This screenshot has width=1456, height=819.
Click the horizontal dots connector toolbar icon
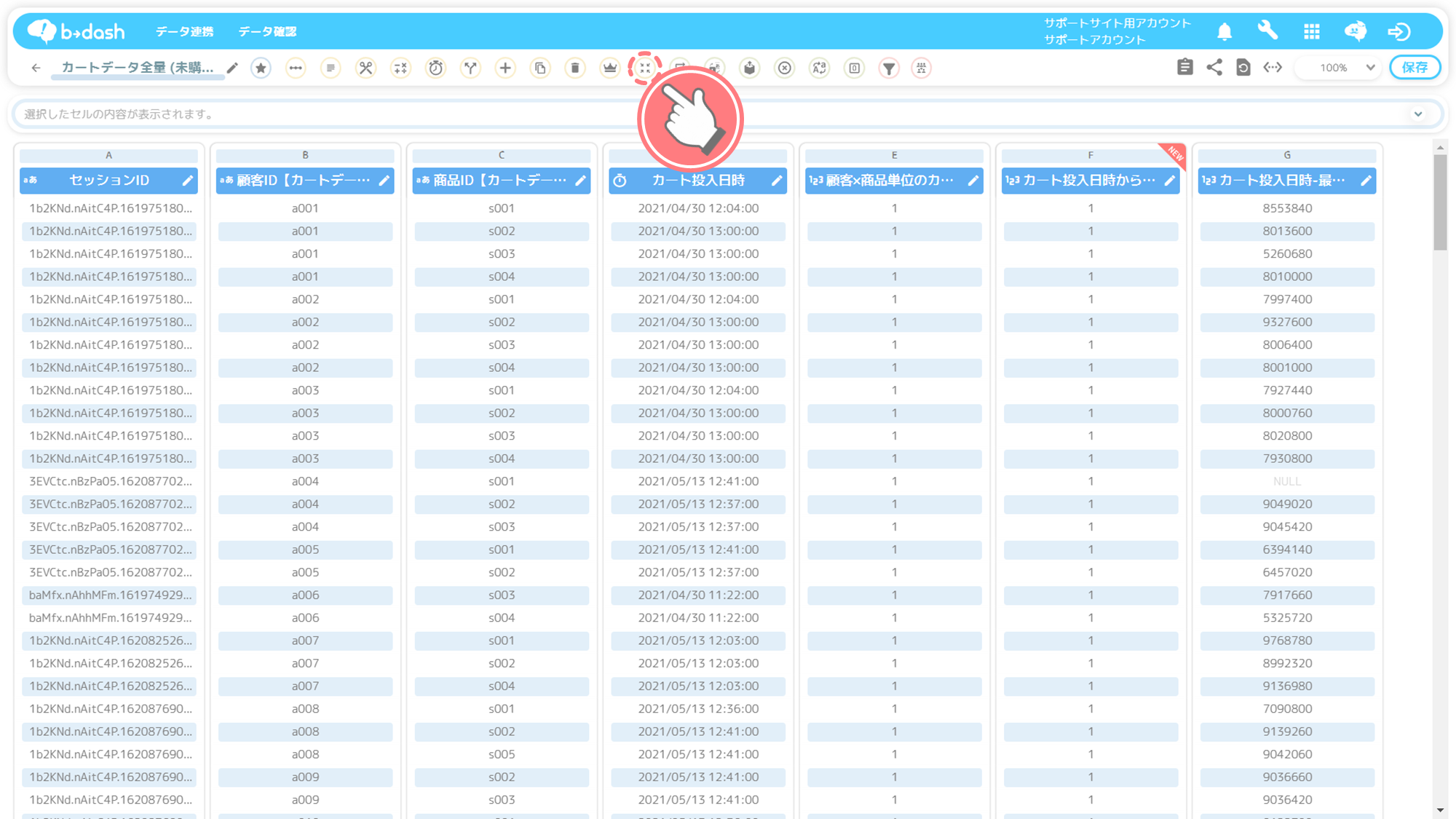click(296, 68)
